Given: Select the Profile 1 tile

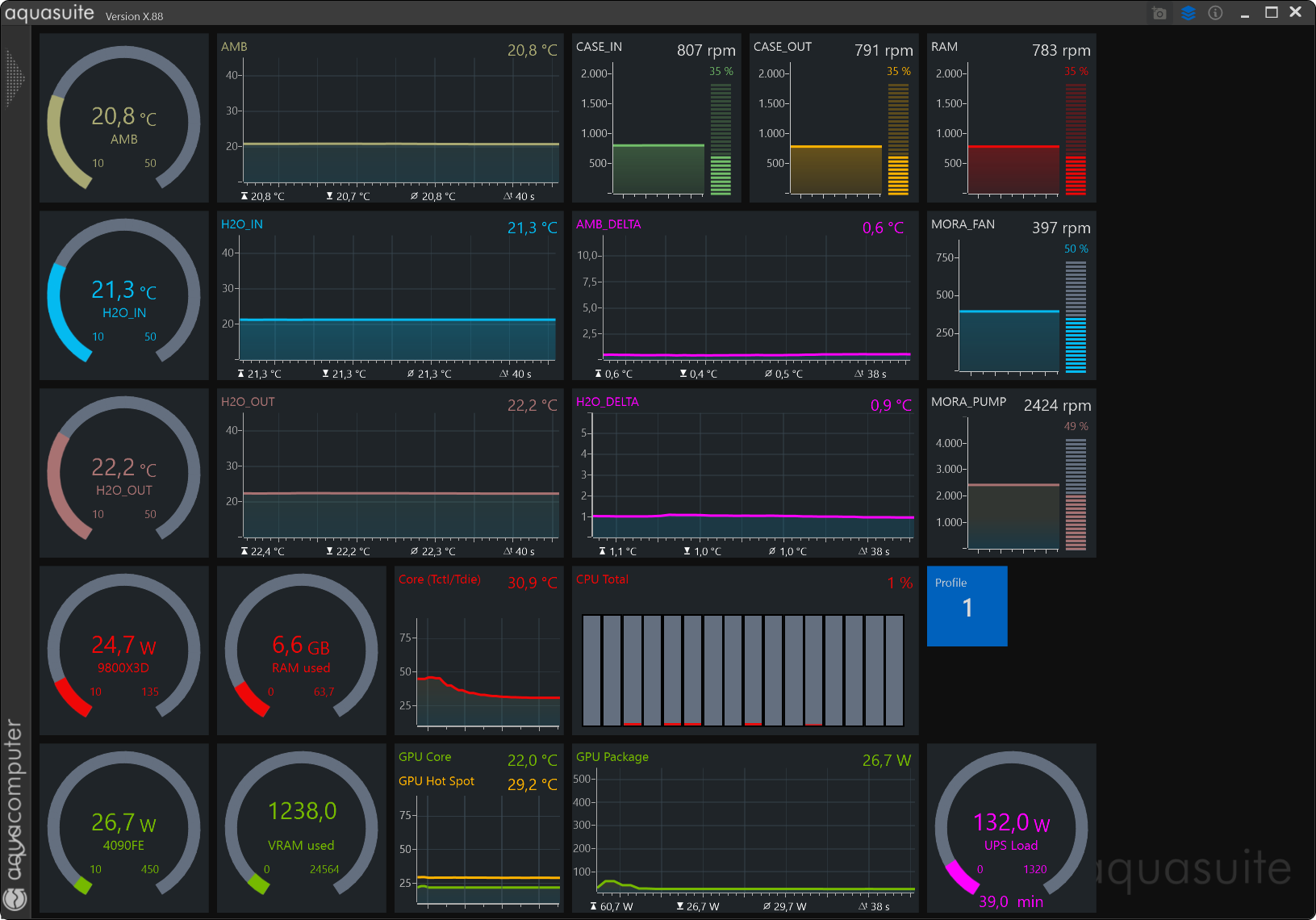Looking at the screenshot, I should click(x=967, y=606).
